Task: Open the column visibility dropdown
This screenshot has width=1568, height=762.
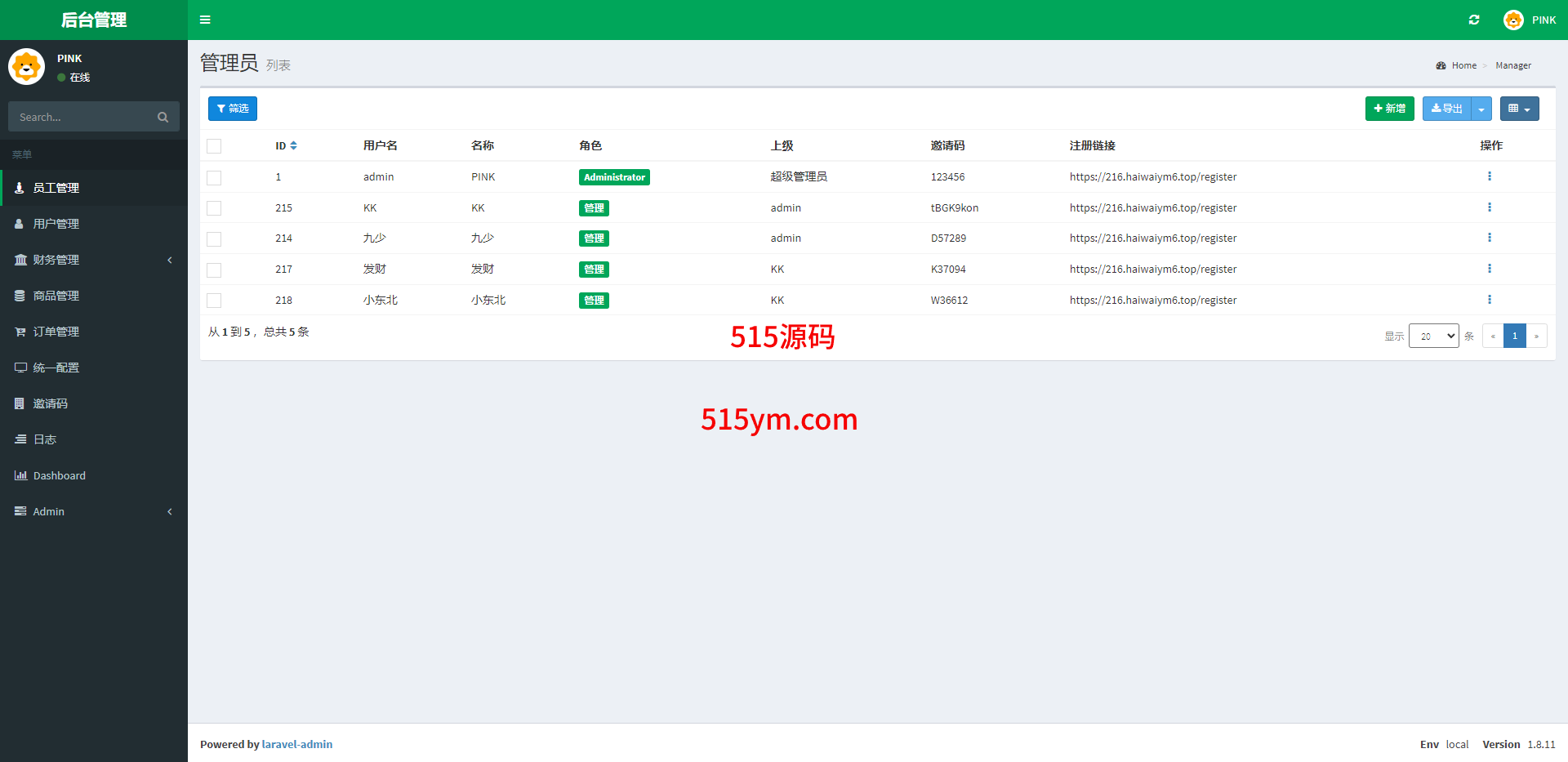Action: click(x=1519, y=109)
